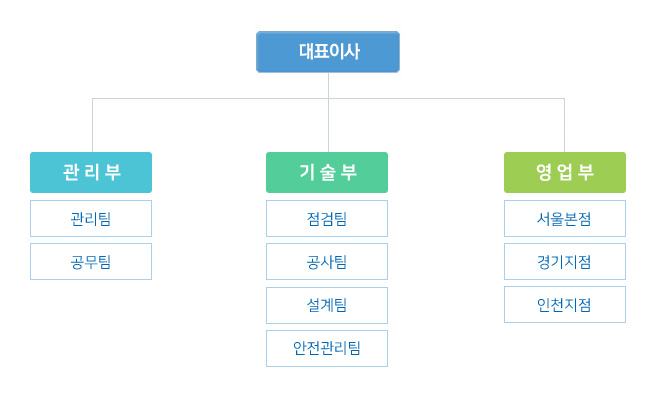This screenshot has height=397, width=656.
Task: Click the 안전관리팀 box
Action: 327,348
